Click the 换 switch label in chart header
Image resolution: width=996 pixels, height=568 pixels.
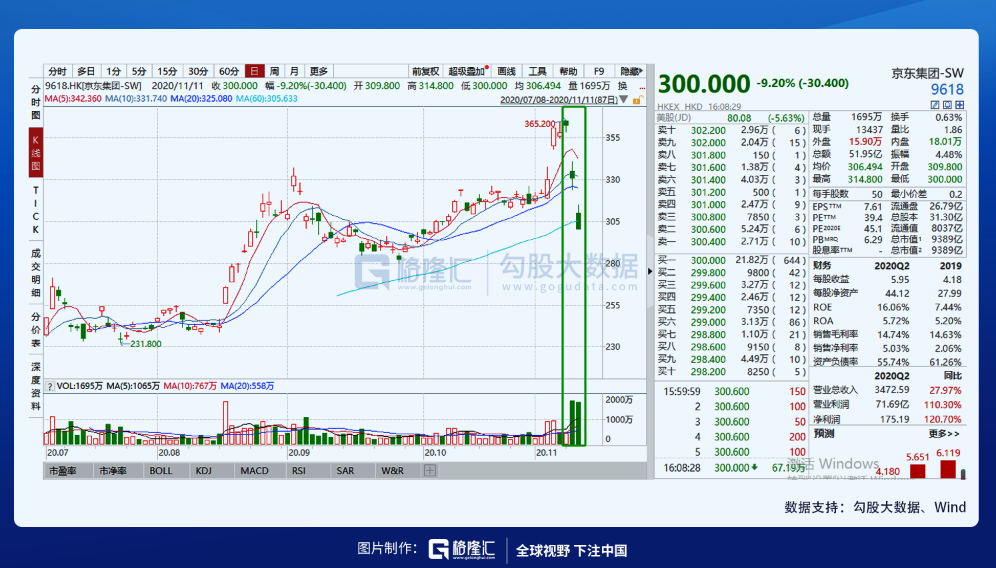(623, 86)
